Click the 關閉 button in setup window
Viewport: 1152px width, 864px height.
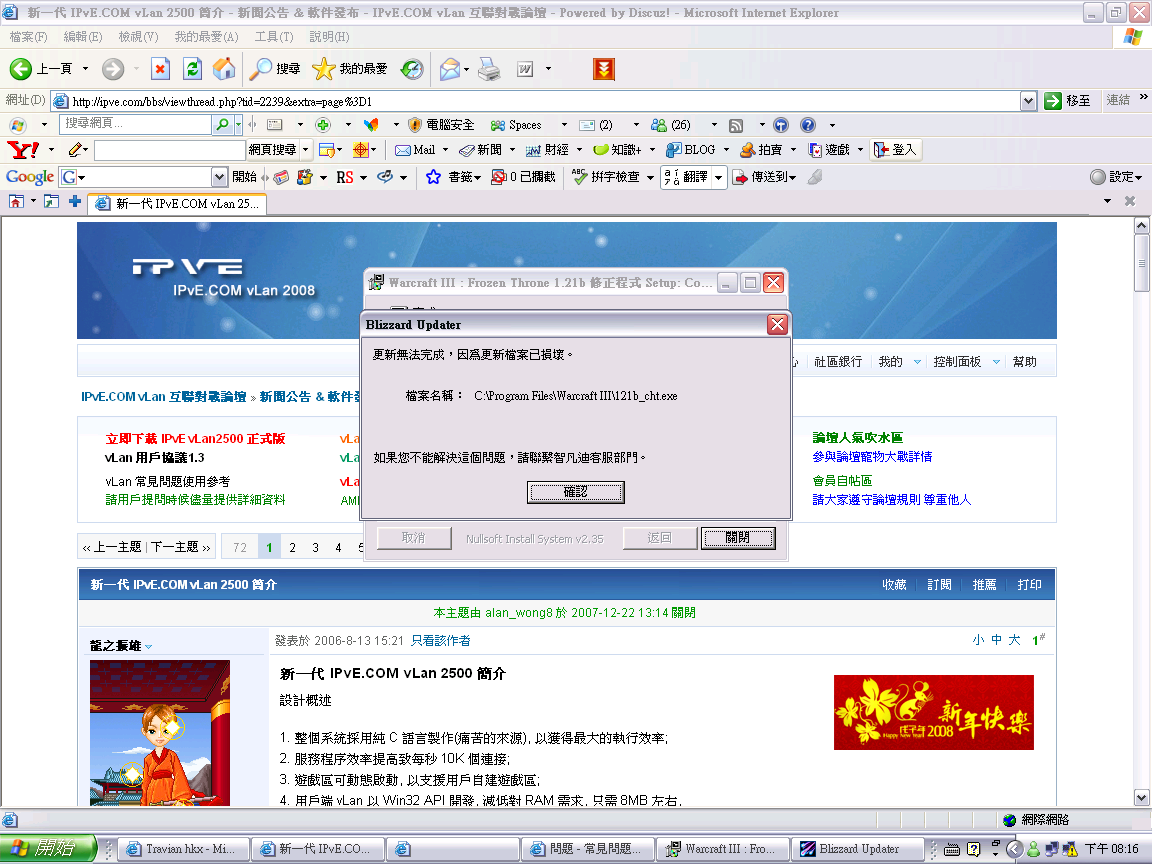point(738,538)
